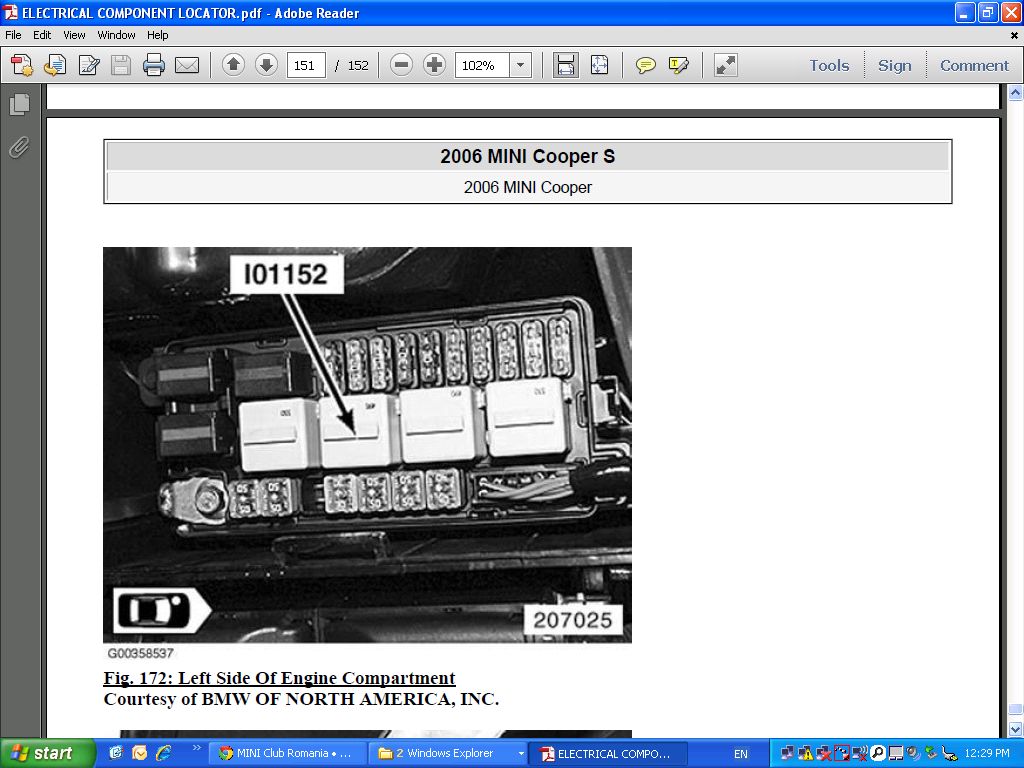Open the Tools pane
The height and width of the screenshot is (768, 1024).
click(x=829, y=66)
